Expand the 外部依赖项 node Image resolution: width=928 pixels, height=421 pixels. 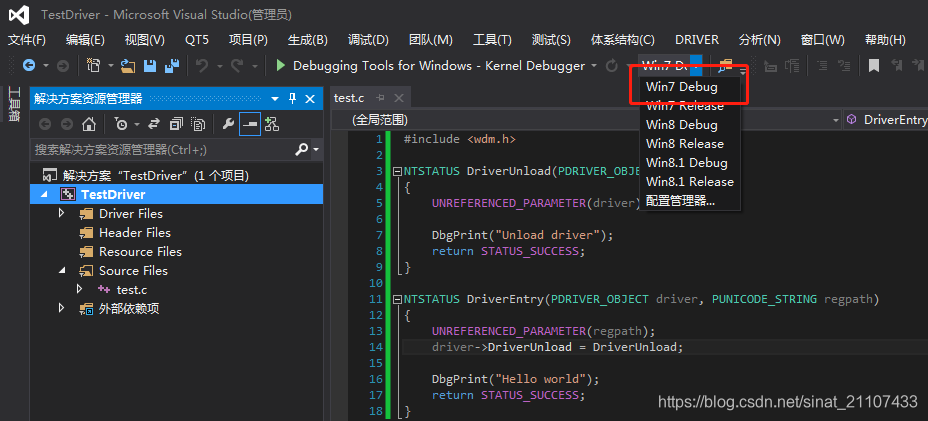coord(62,308)
